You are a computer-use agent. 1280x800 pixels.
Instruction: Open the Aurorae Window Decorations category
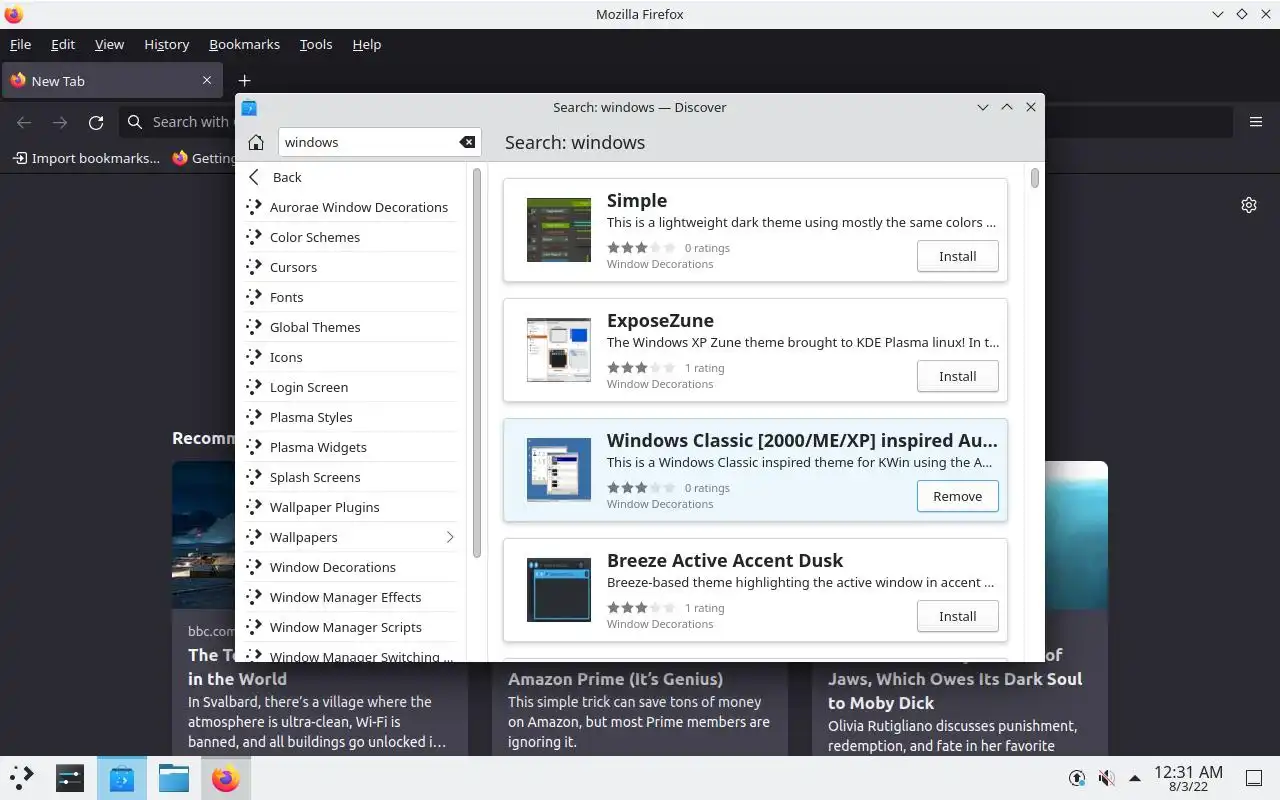point(351,207)
